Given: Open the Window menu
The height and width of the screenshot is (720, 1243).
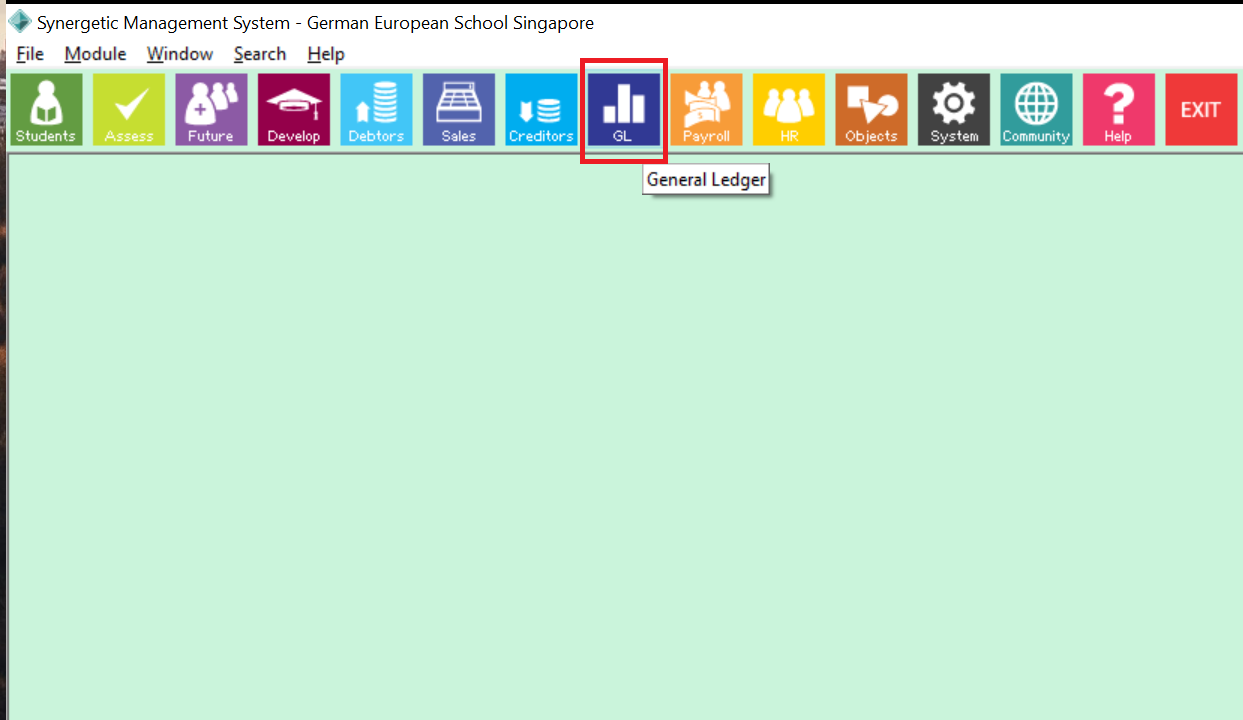Looking at the screenshot, I should click(179, 54).
